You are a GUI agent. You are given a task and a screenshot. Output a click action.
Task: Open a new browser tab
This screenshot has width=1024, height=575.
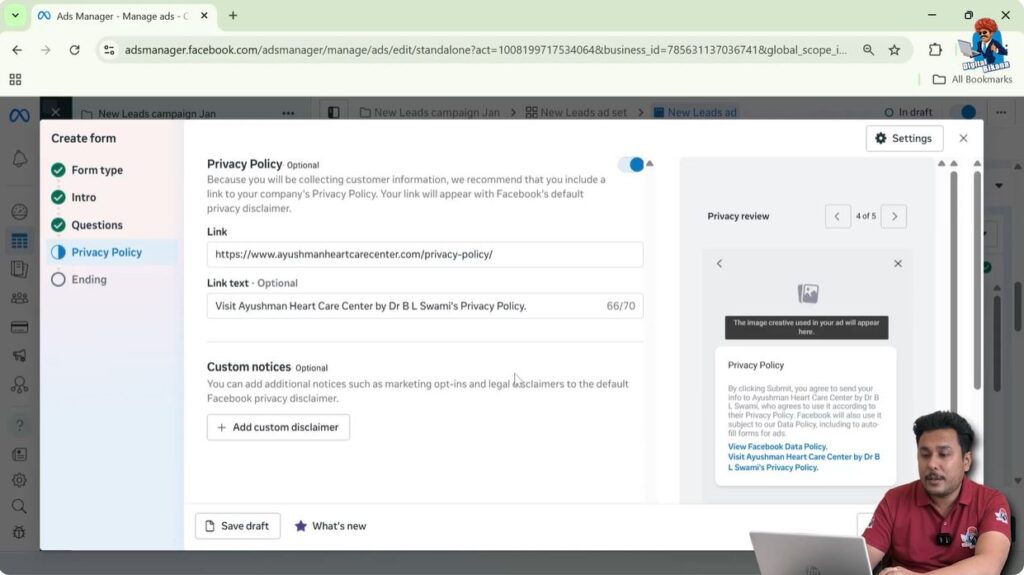click(x=232, y=16)
